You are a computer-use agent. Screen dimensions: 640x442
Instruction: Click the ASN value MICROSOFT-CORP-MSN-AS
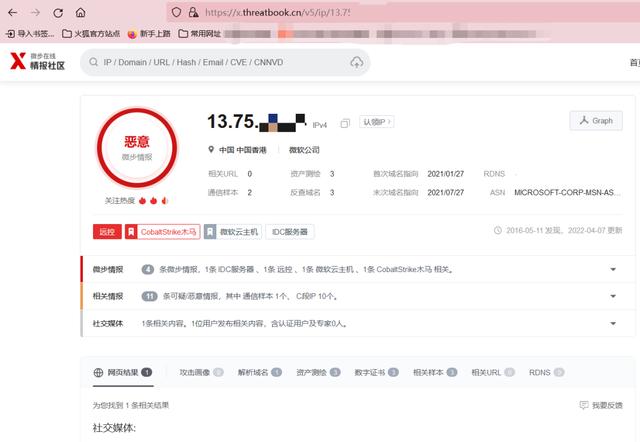(568, 192)
